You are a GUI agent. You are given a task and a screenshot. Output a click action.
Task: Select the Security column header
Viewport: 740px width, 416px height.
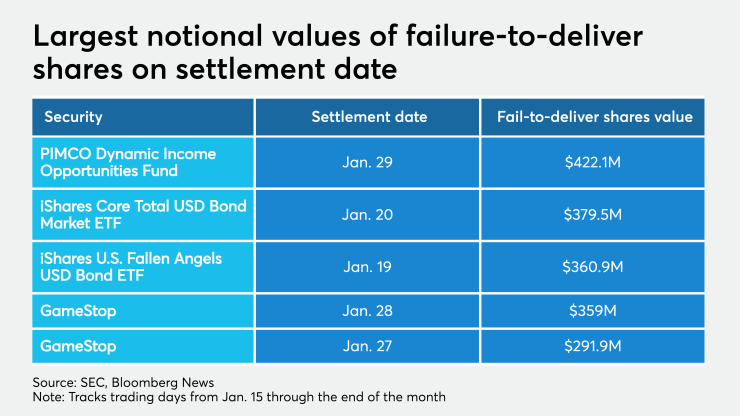73,117
